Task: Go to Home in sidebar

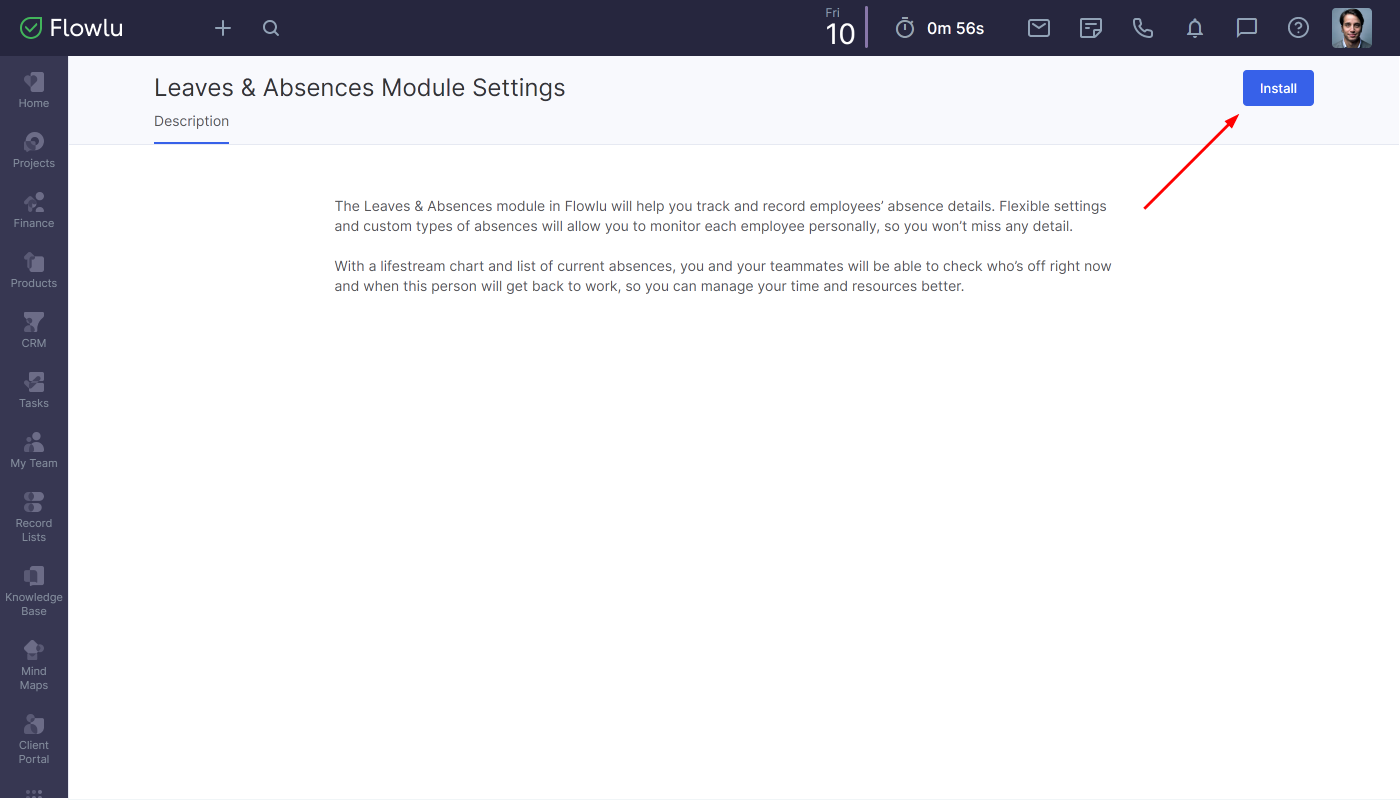Action: point(34,90)
